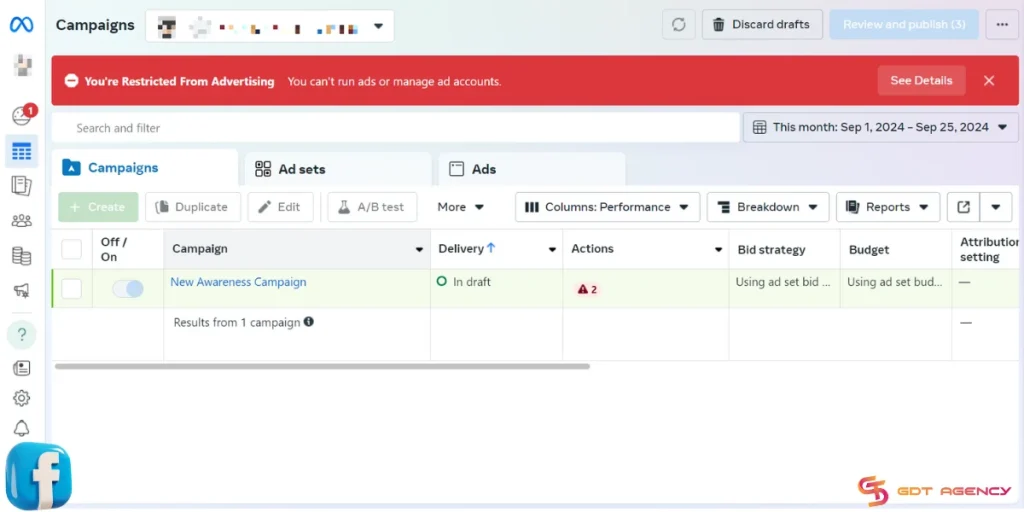Open the Campaign column header dropdown arrow

tap(419, 249)
